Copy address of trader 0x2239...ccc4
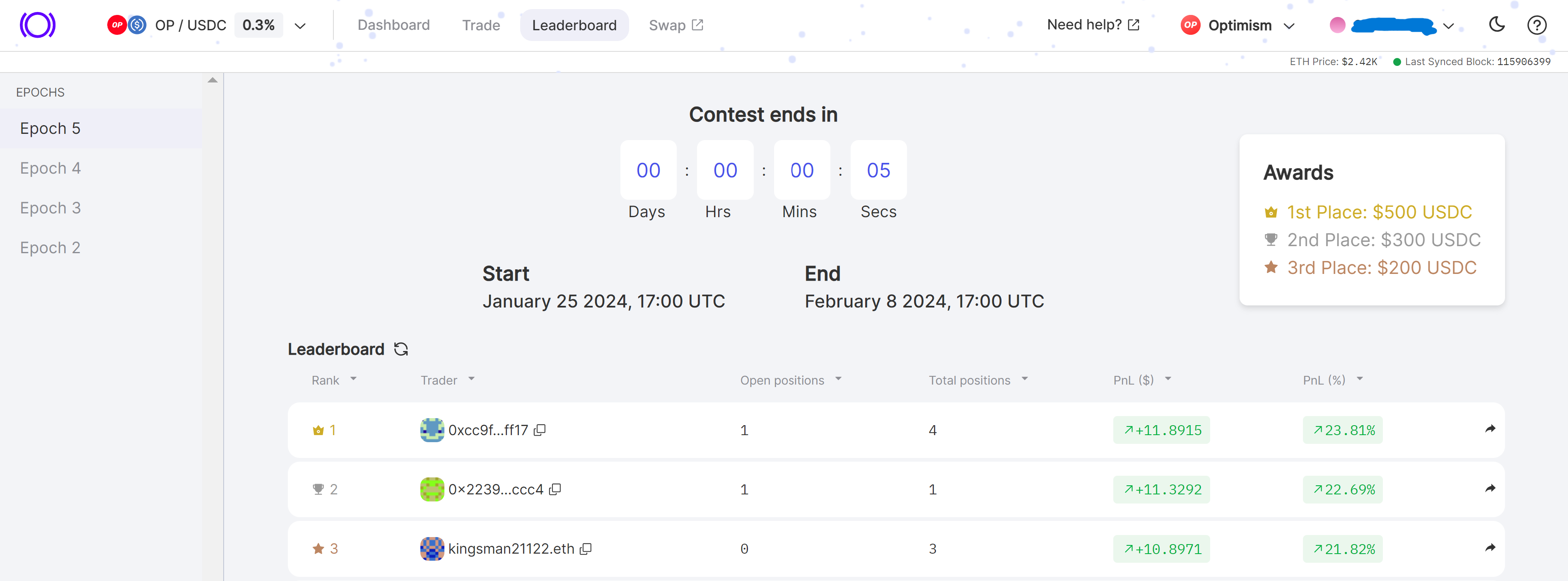The width and height of the screenshot is (1568, 581). click(555, 489)
